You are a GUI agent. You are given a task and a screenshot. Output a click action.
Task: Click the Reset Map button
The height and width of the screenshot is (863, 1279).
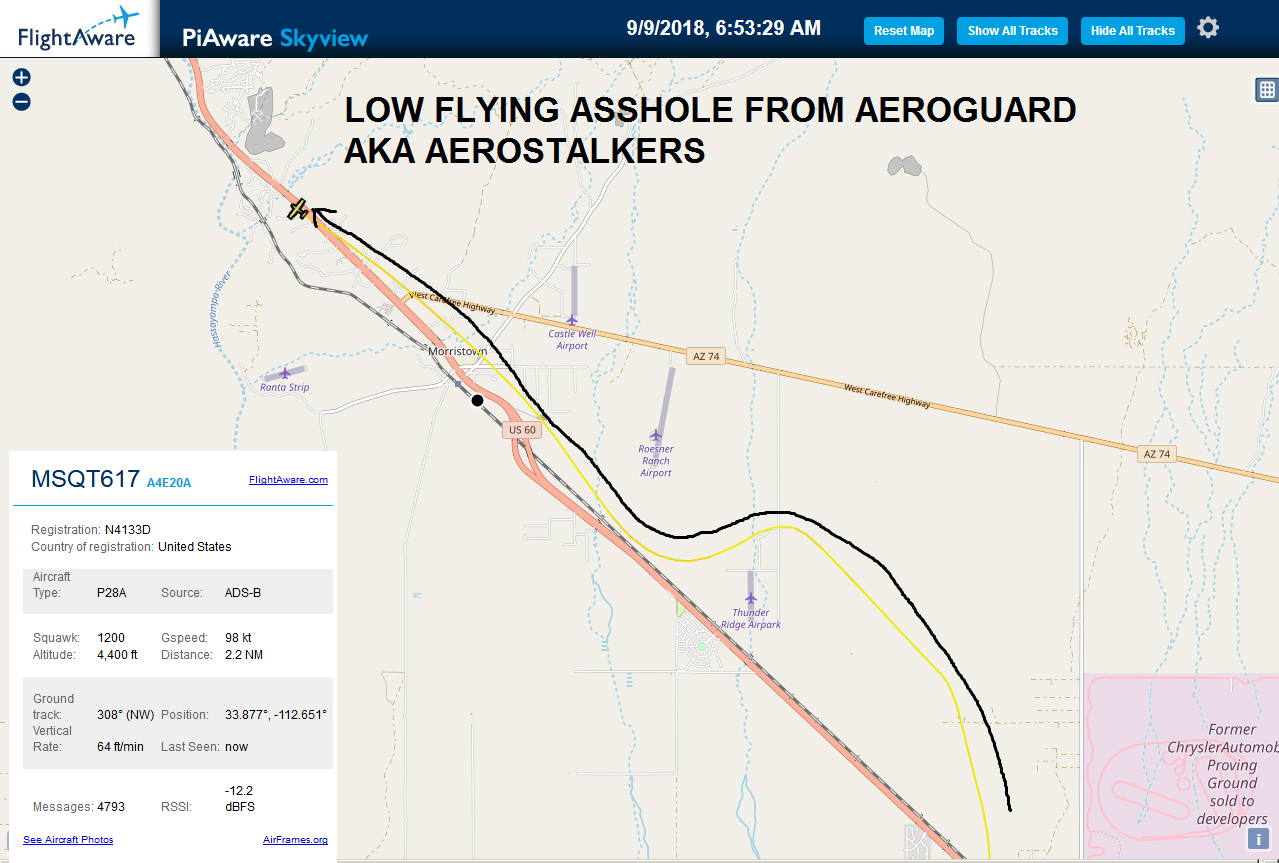(904, 31)
